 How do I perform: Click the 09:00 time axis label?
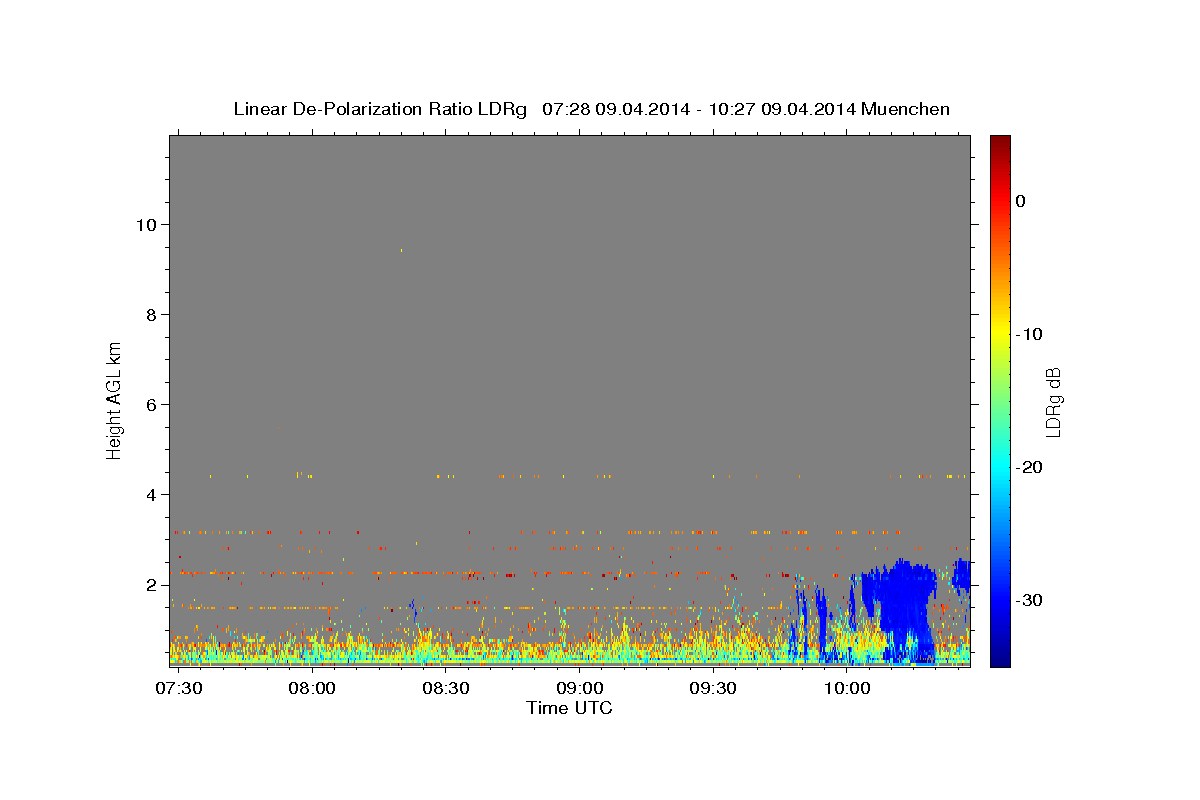point(580,689)
